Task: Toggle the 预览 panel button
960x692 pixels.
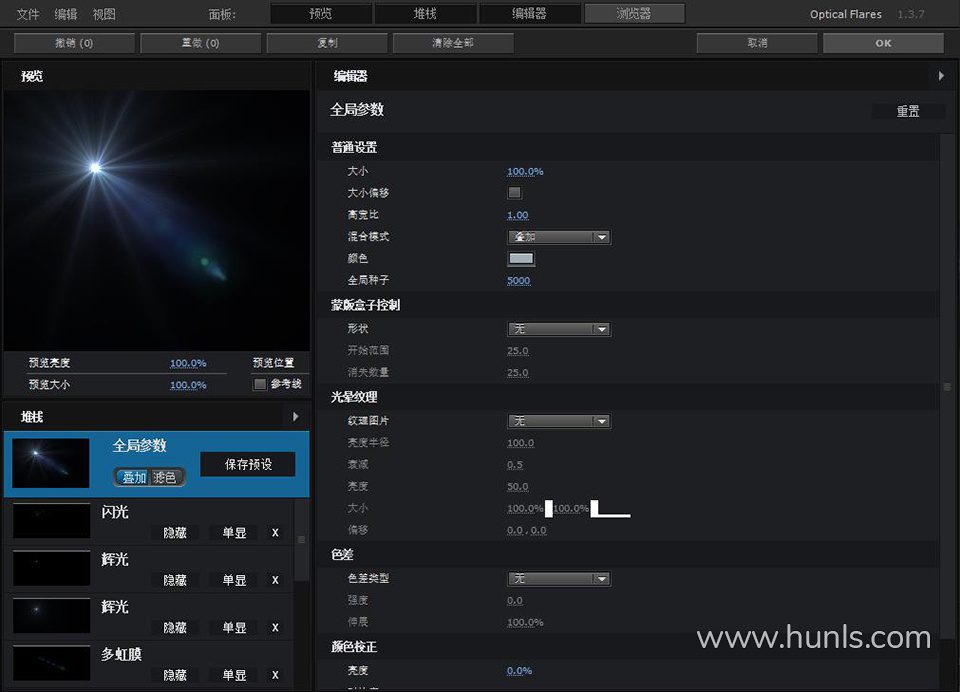Action: [x=321, y=13]
